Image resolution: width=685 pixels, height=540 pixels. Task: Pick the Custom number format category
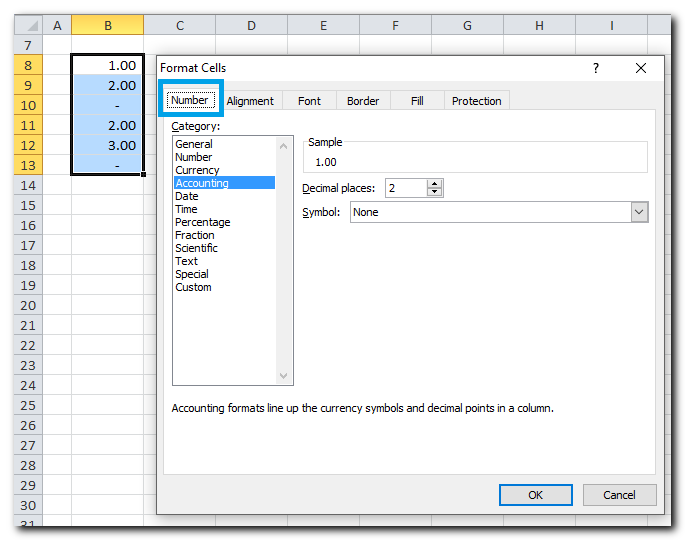pos(193,287)
